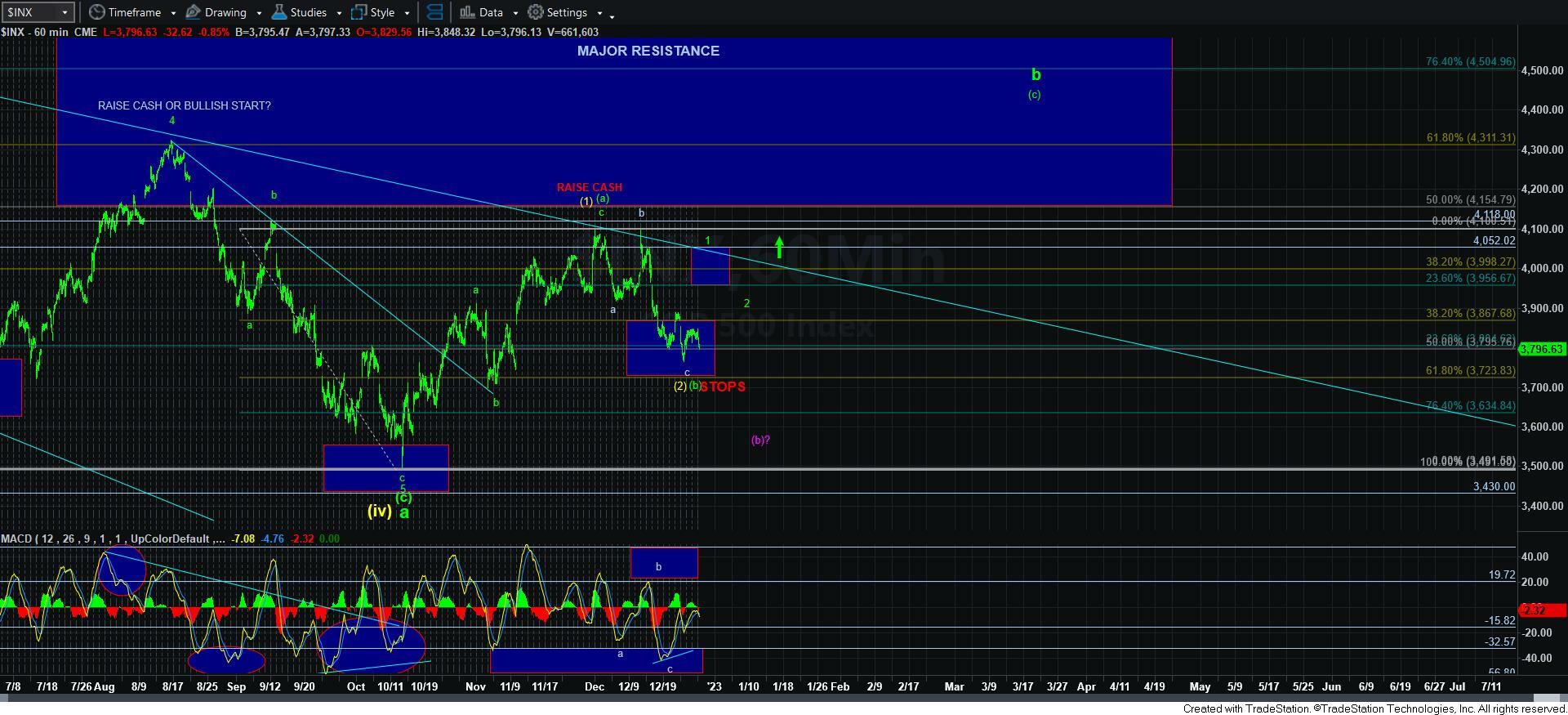This screenshot has width=1568, height=715.
Task: Open the Data toolbar button
Action: 481,12
